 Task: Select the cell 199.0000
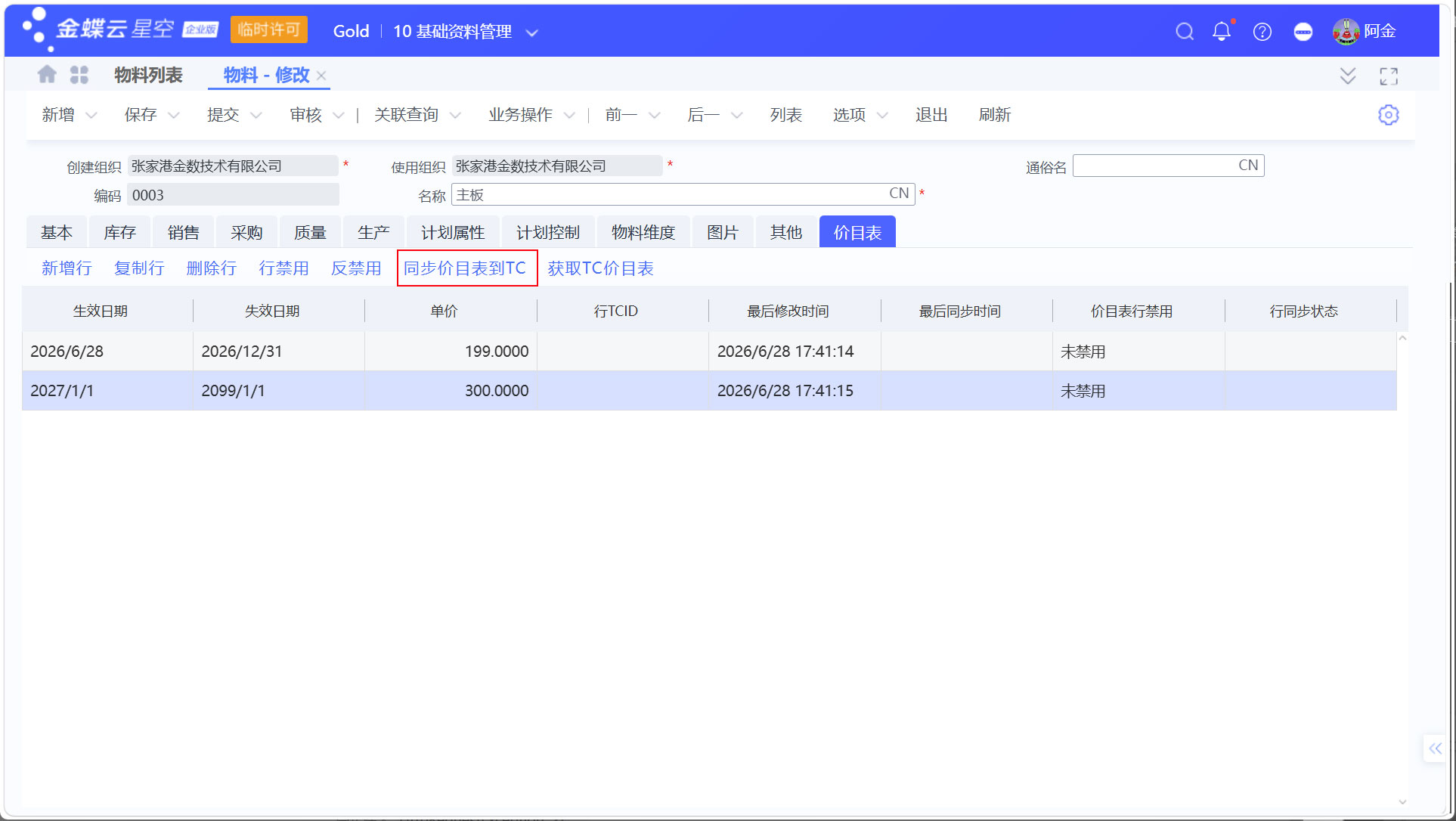pyautogui.click(x=451, y=351)
